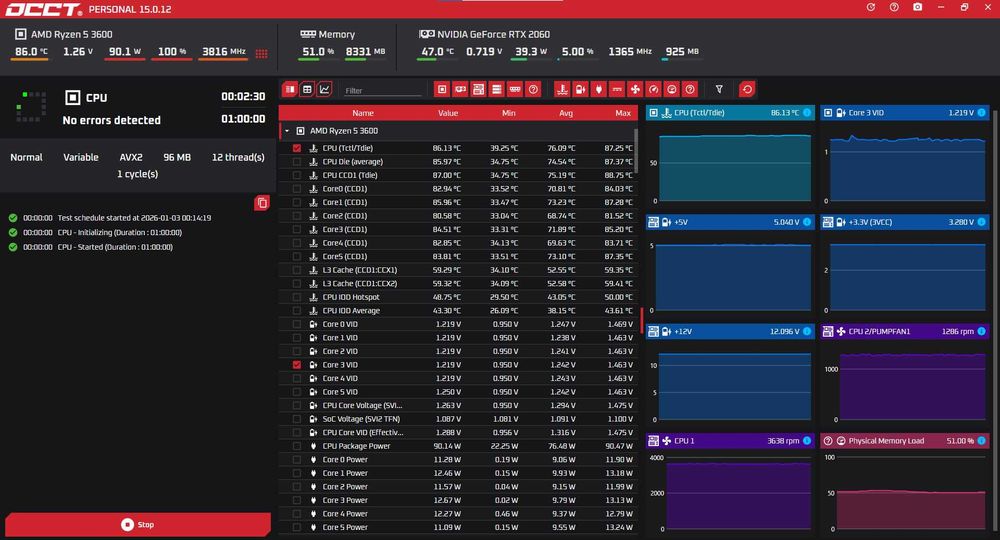This screenshot has height=540, width=1000.
Task: Click the filter funnel icon
Action: coord(719,89)
